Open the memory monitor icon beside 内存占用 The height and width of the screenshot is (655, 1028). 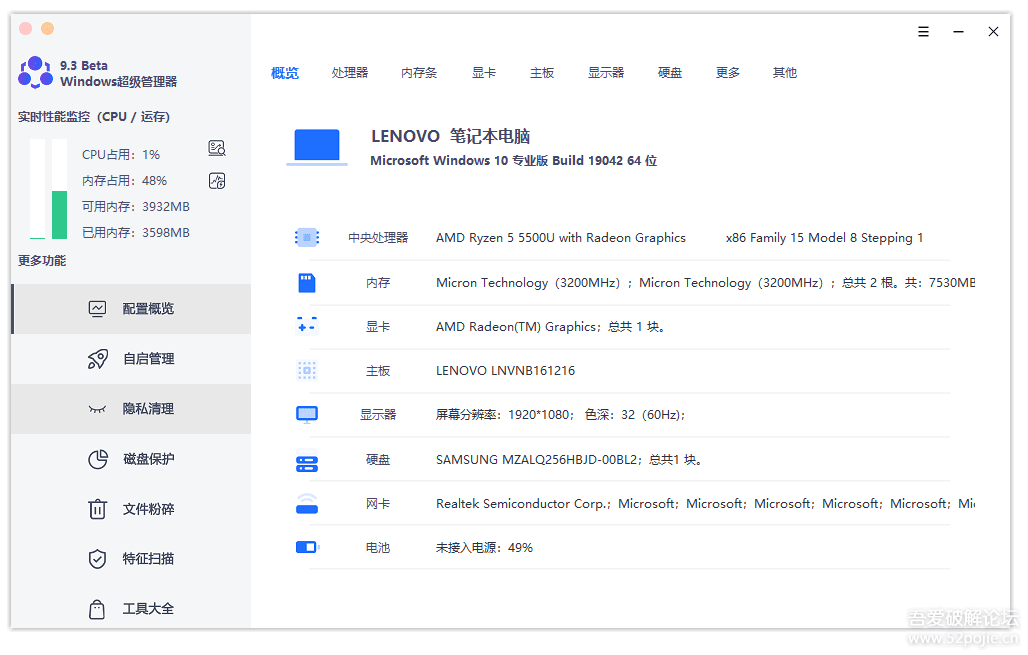point(217,181)
